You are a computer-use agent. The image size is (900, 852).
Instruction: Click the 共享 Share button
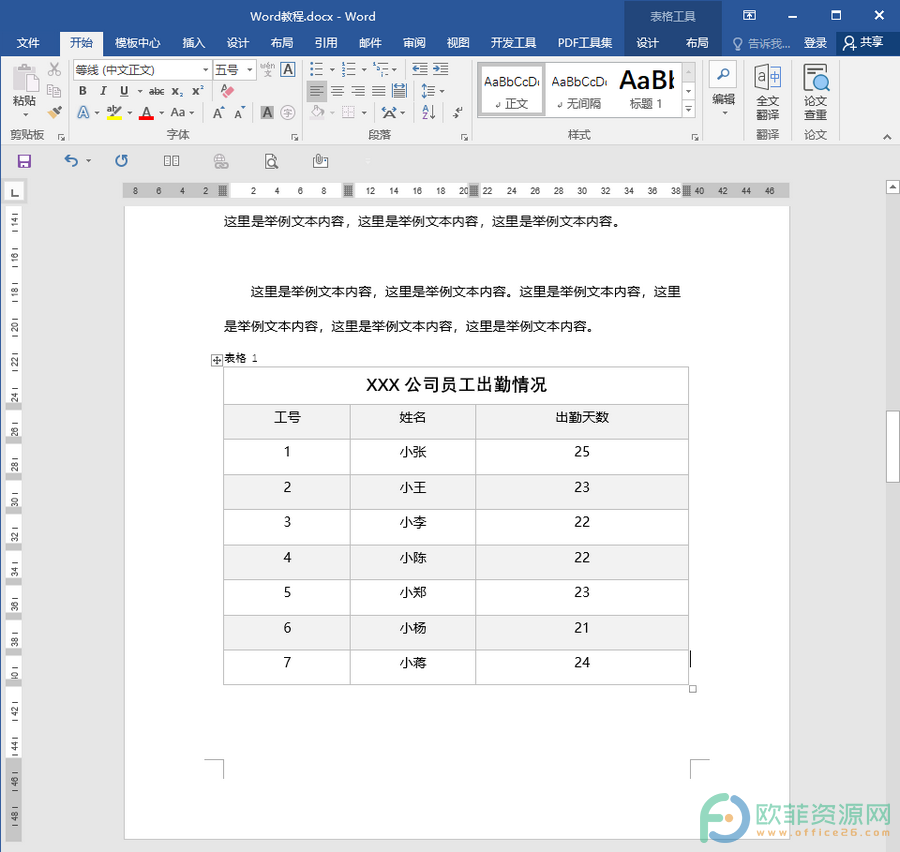[863, 42]
